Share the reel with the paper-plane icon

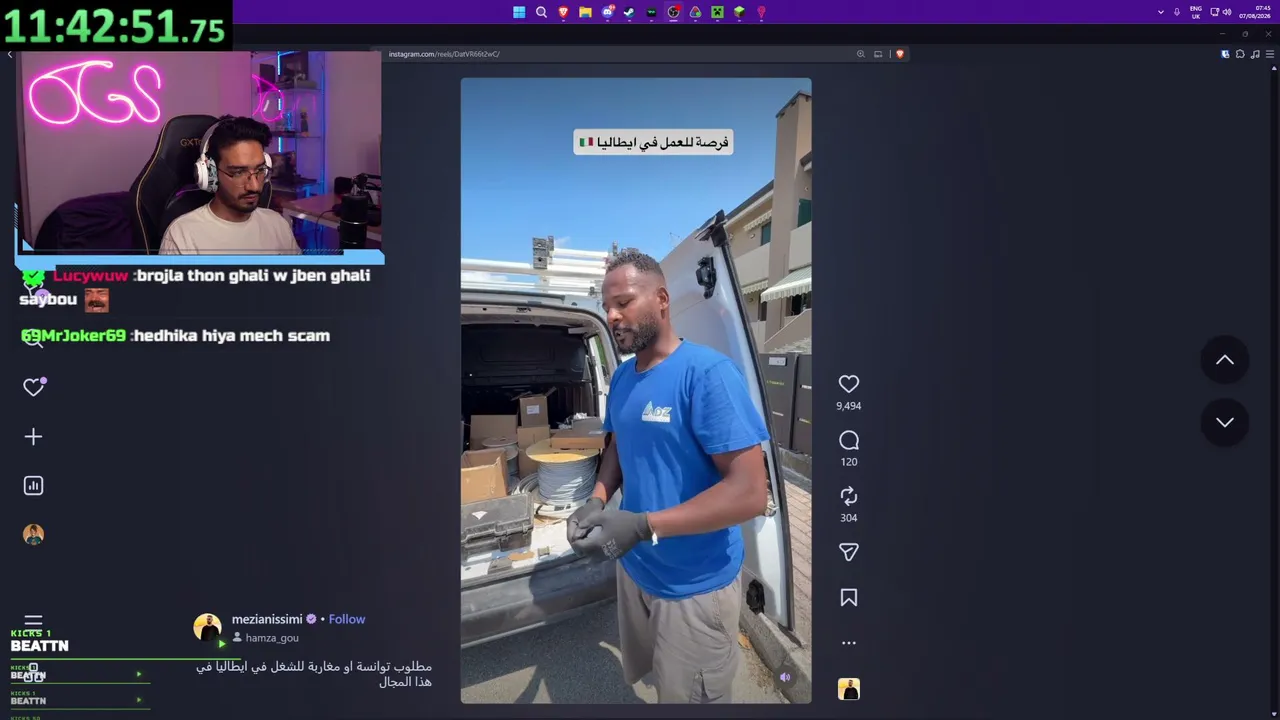(849, 552)
